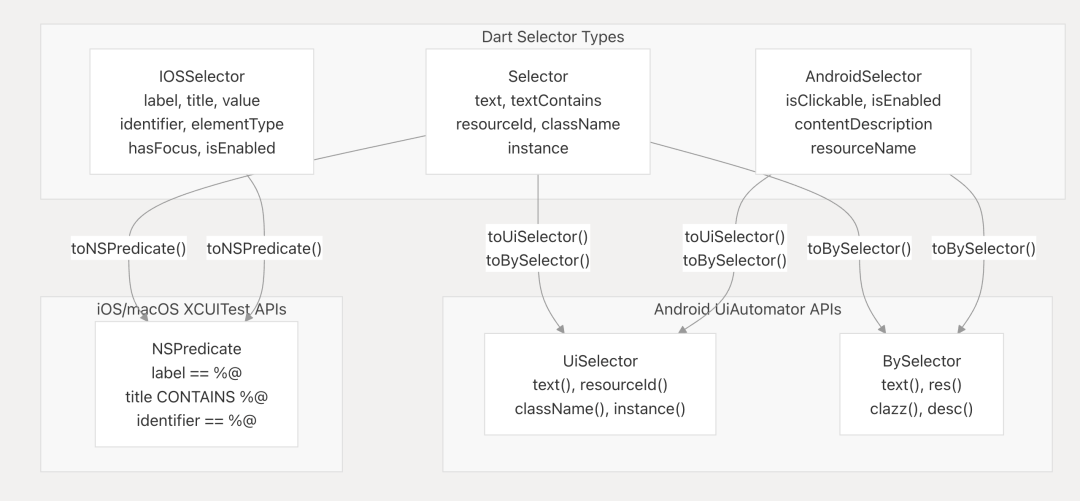This screenshot has width=1080, height=501.
Task: Click the toUiSelector() label below Selector node
Action: click(538, 237)
